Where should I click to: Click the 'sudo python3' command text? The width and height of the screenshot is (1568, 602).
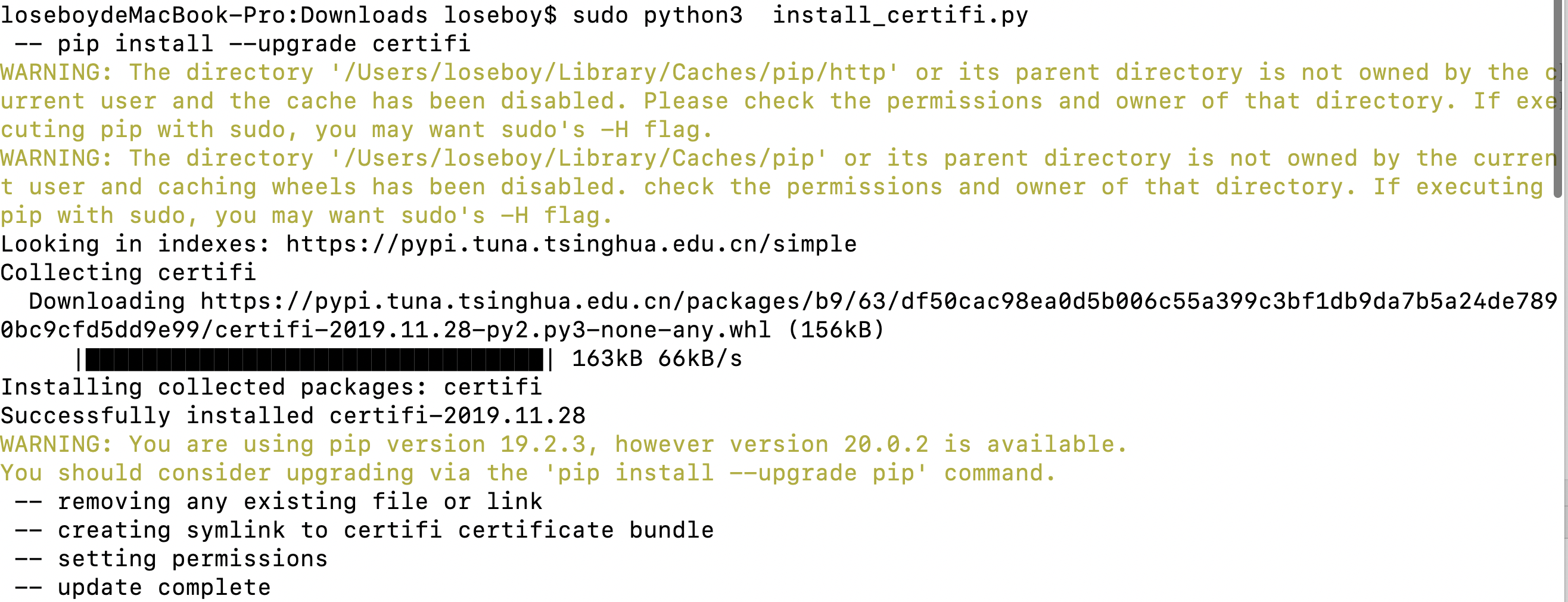[x=658, y=15]
